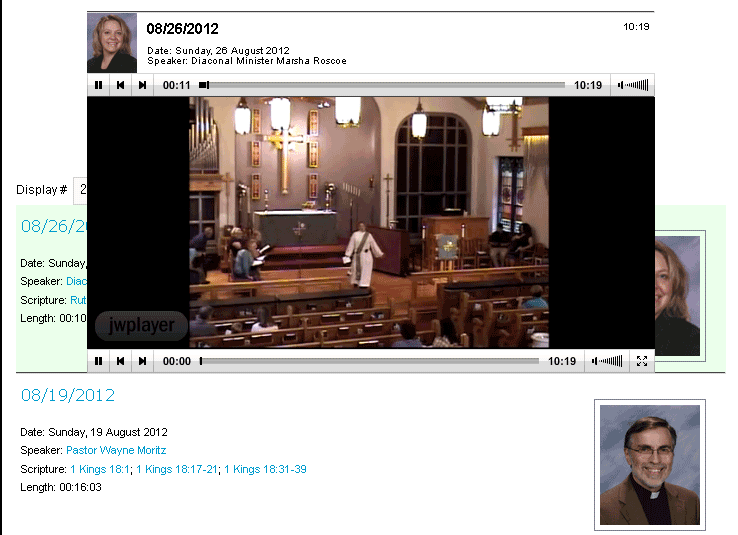This screenshot has width=738, height=535.
Task: Open the 1 Kings 18:31-39 scripture link
Action: (265, 469)
